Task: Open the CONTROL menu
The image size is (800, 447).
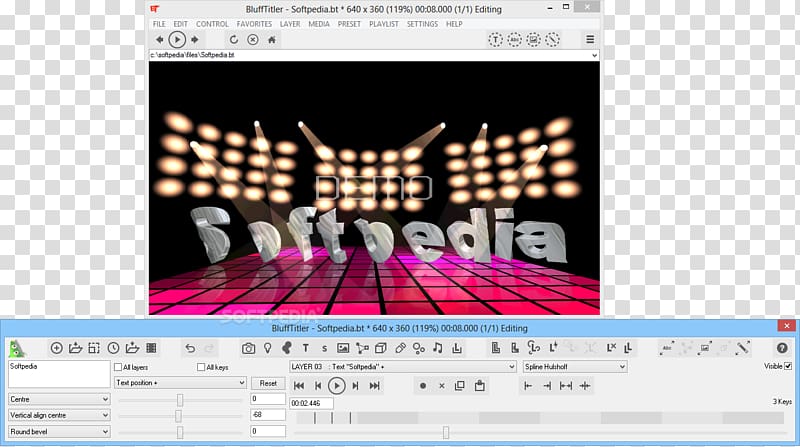Action: pos(212,24)
